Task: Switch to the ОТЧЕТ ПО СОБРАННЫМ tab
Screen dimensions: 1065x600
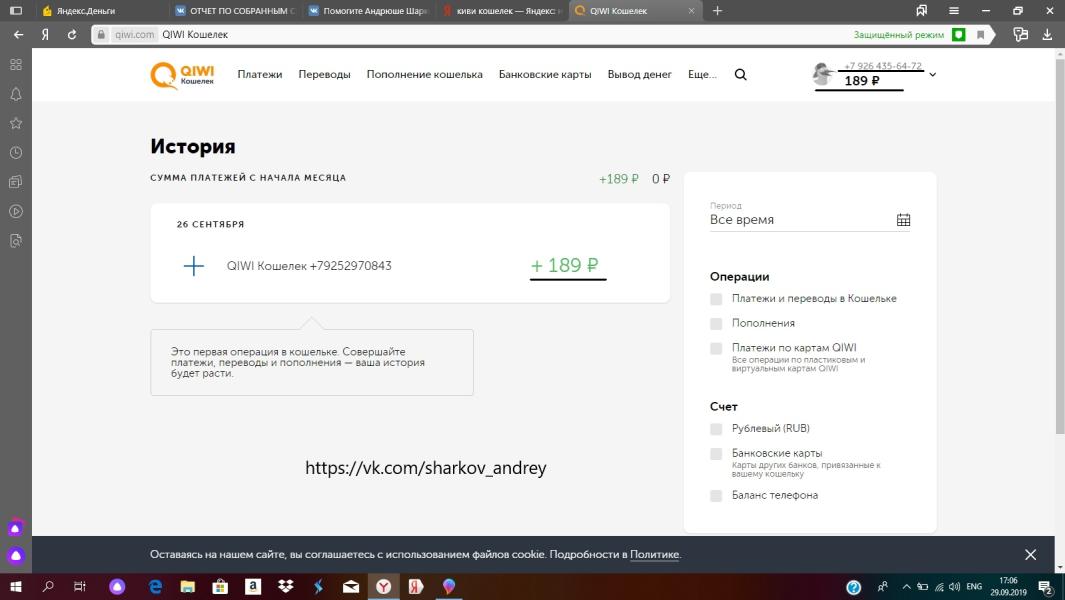Action: [235, 11]
